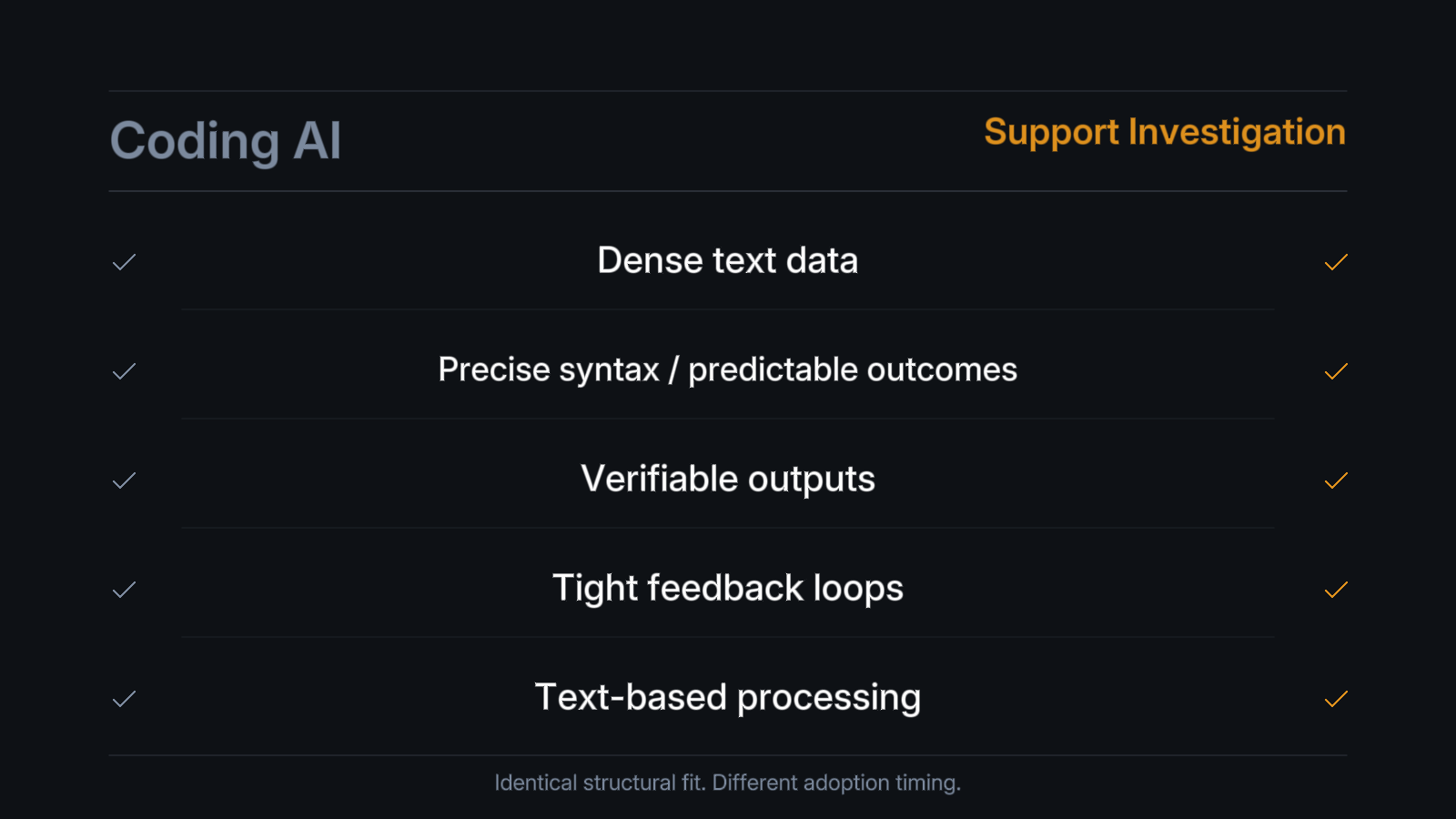Click gray checkmark beside Verifiable outputs

click(124, 480)
